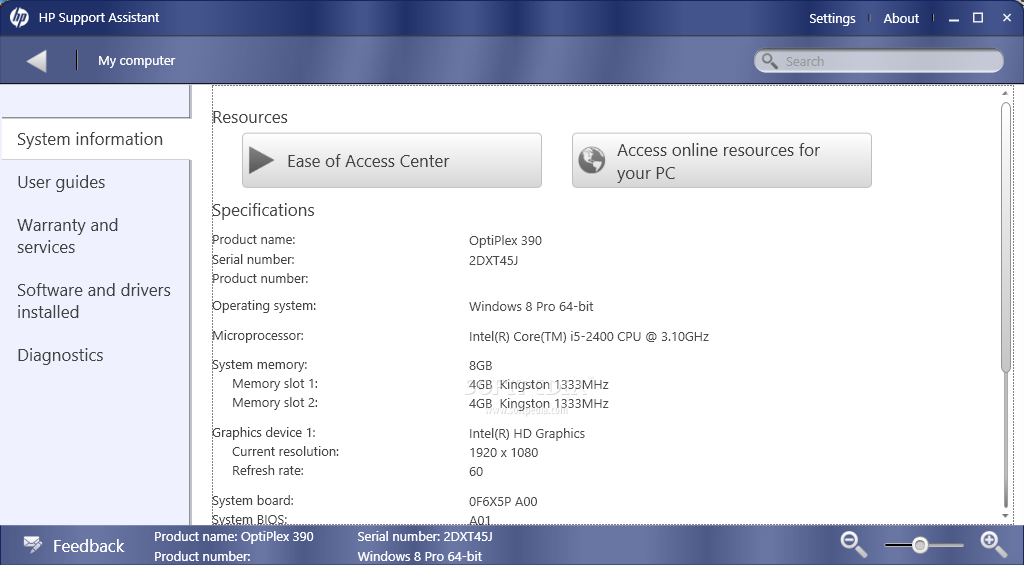Click the Resources heading

(249, 118)
